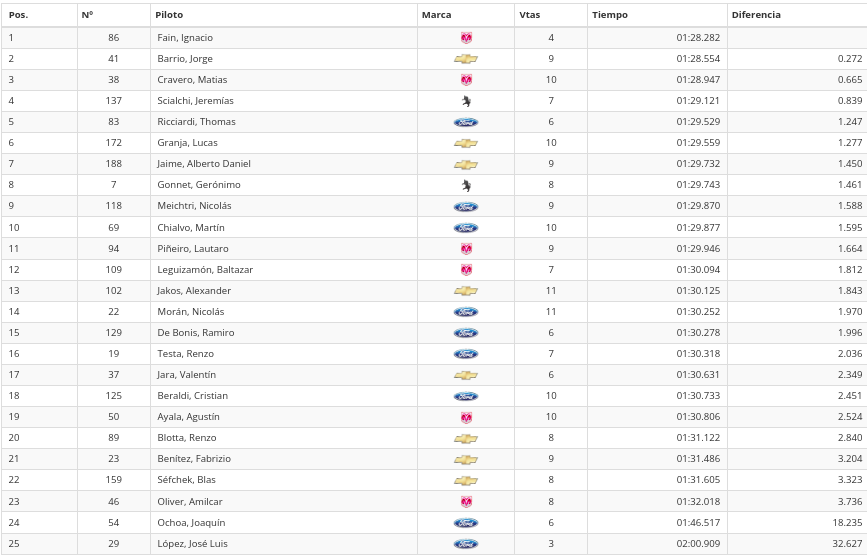The image size is (867, 557).
Task: Click the Dodge logo in Ayala, Agustín's row
Action: (466, 417)
